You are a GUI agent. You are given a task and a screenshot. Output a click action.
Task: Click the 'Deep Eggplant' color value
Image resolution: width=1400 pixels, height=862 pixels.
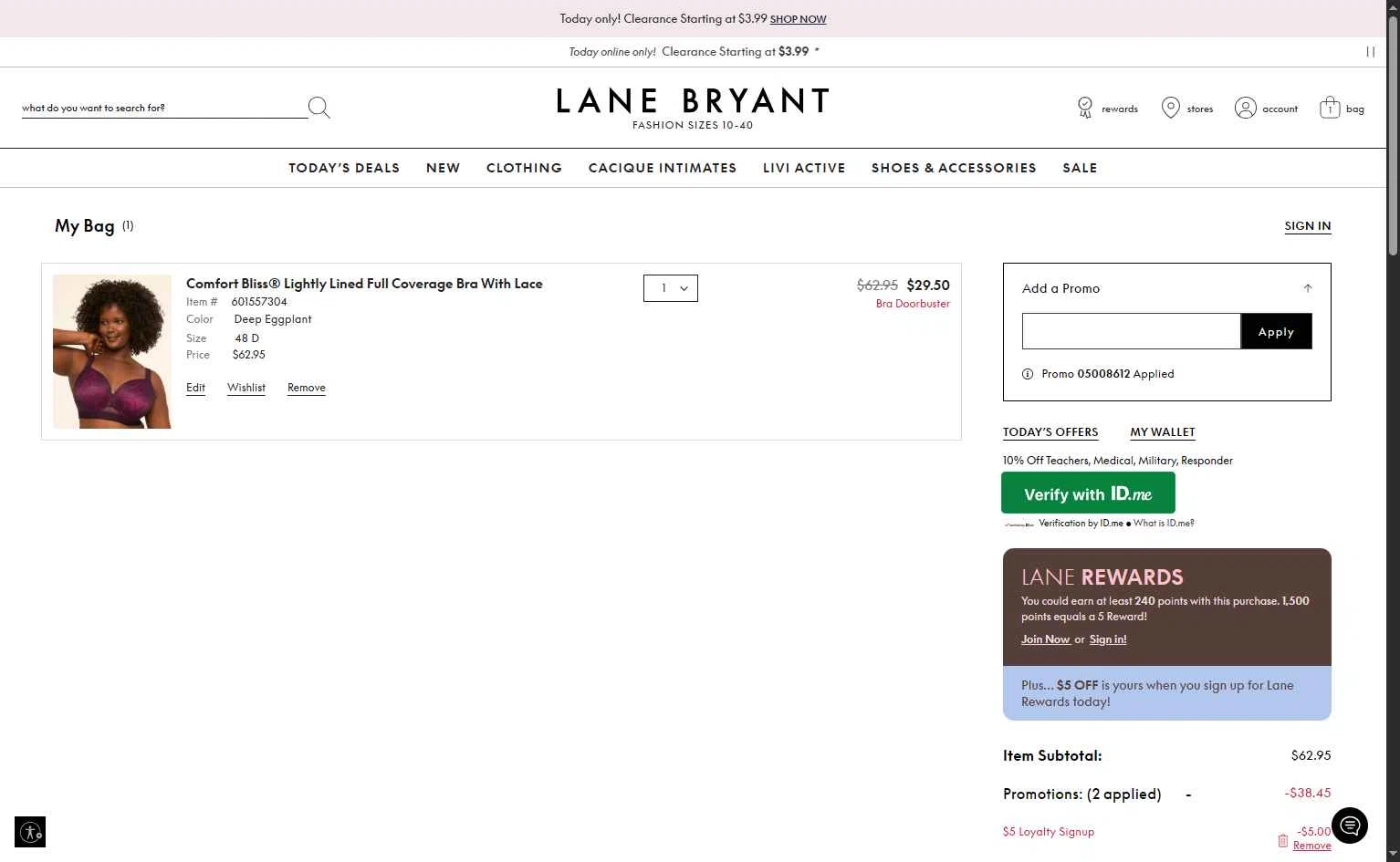273,319
